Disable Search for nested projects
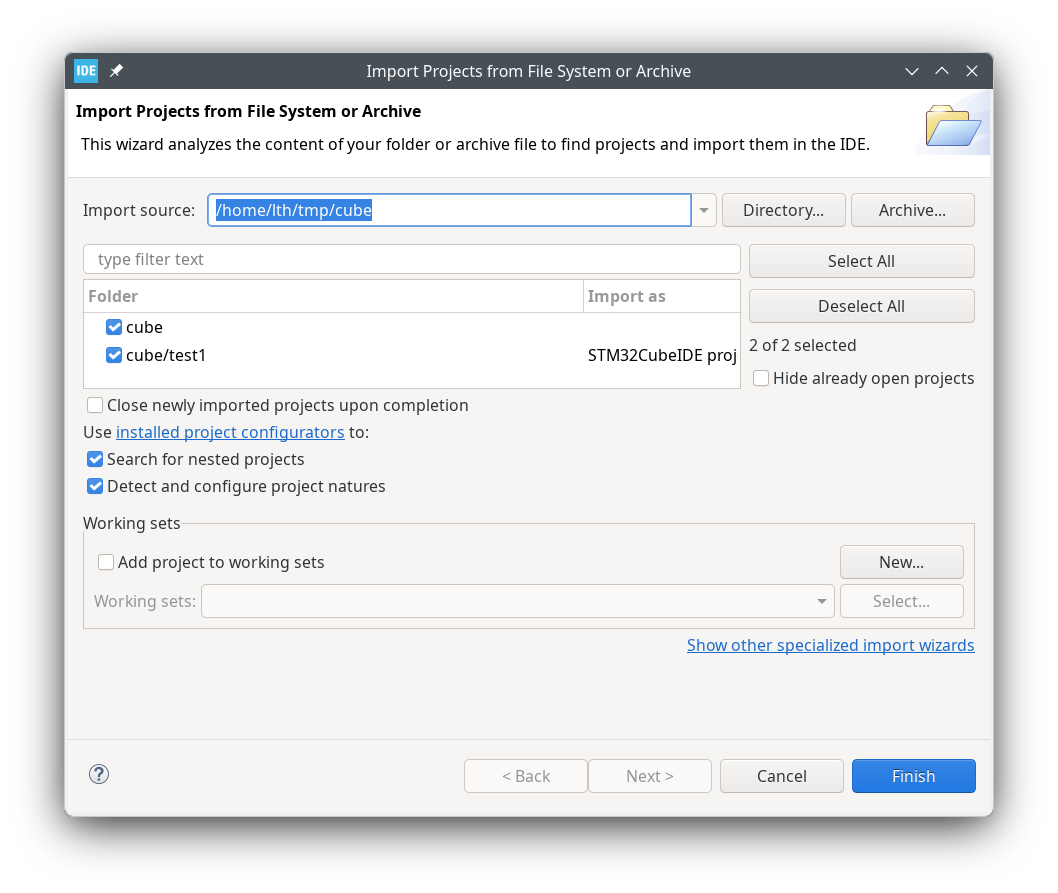Image resolution: width=1058 pixels, height=893 pixels. coord(95,459)
